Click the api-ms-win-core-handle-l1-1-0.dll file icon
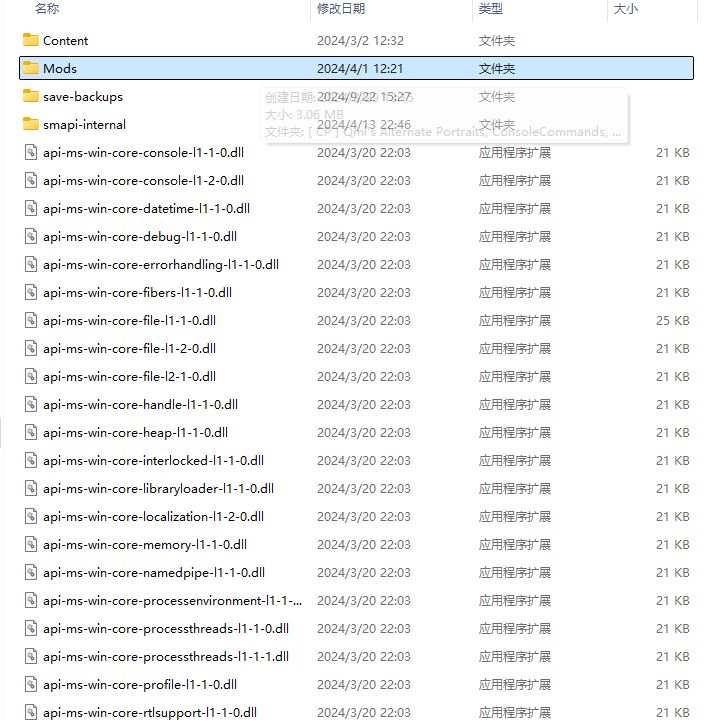This screenshot has height=724, width=713. [x=31, y=404]
